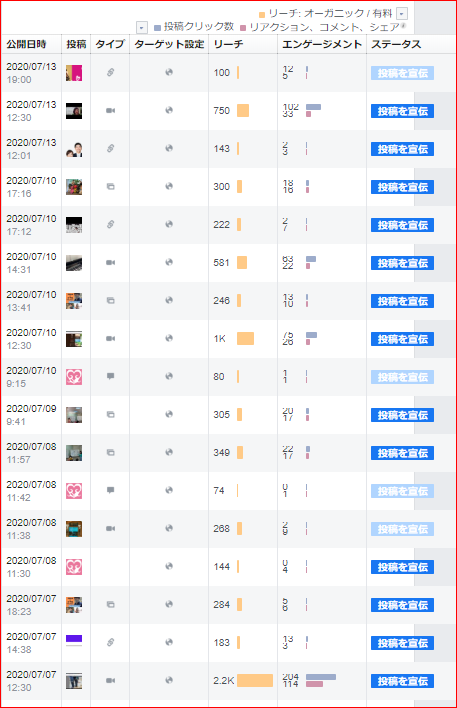Open the reach organic/paid dropdown
The height and width of the screenshot is (708, 457).
click(x=402, y=14)
